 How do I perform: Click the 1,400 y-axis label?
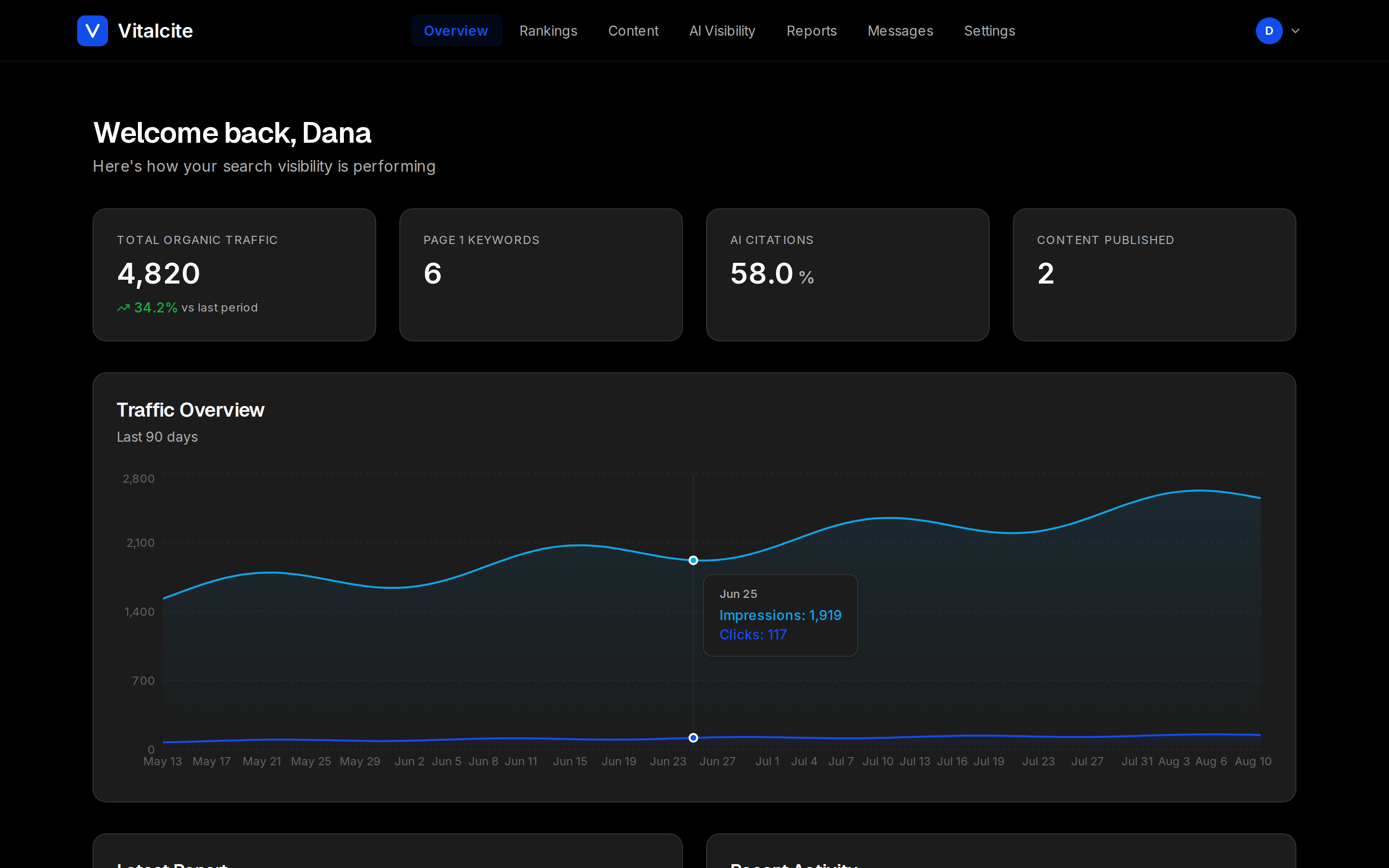139,612
